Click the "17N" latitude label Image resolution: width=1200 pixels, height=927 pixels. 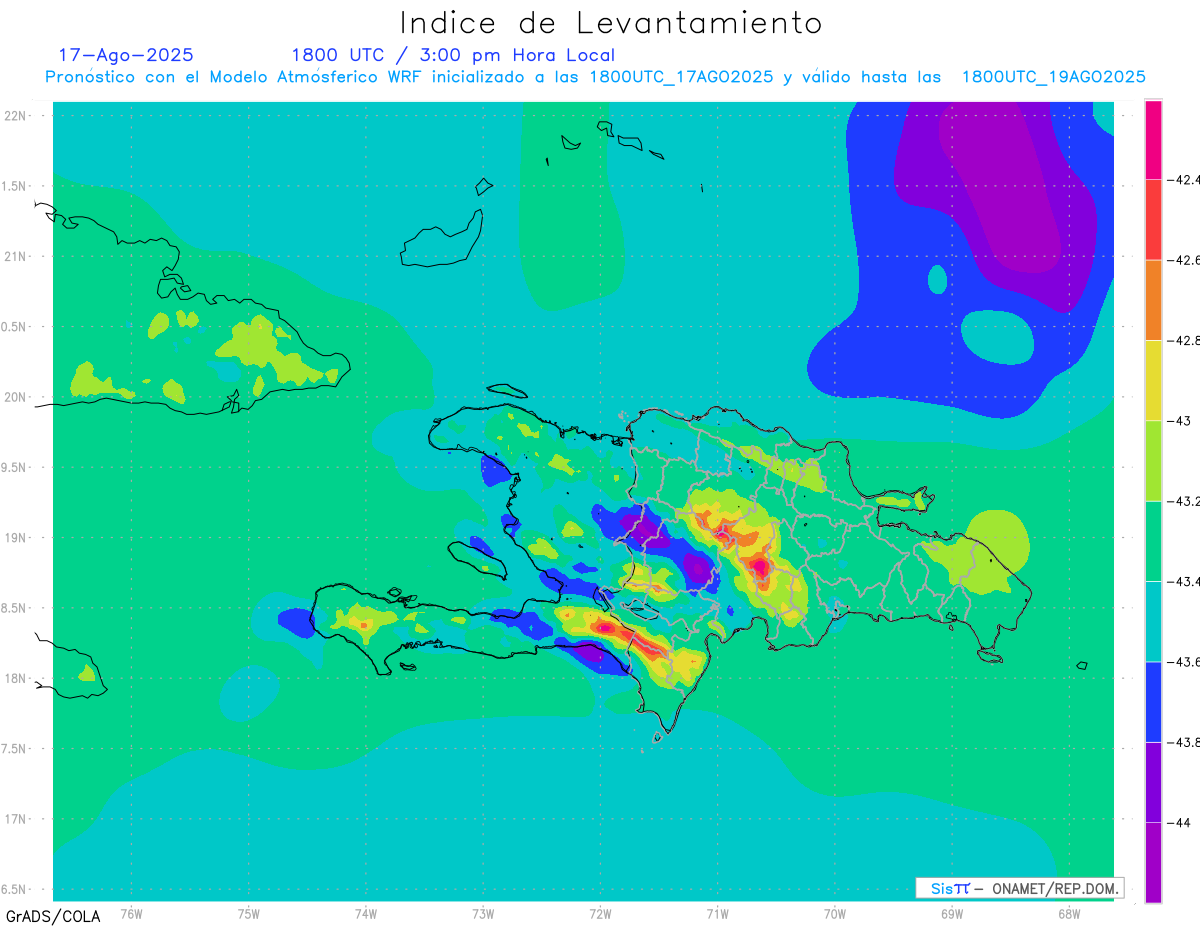(x=15, y=819)
